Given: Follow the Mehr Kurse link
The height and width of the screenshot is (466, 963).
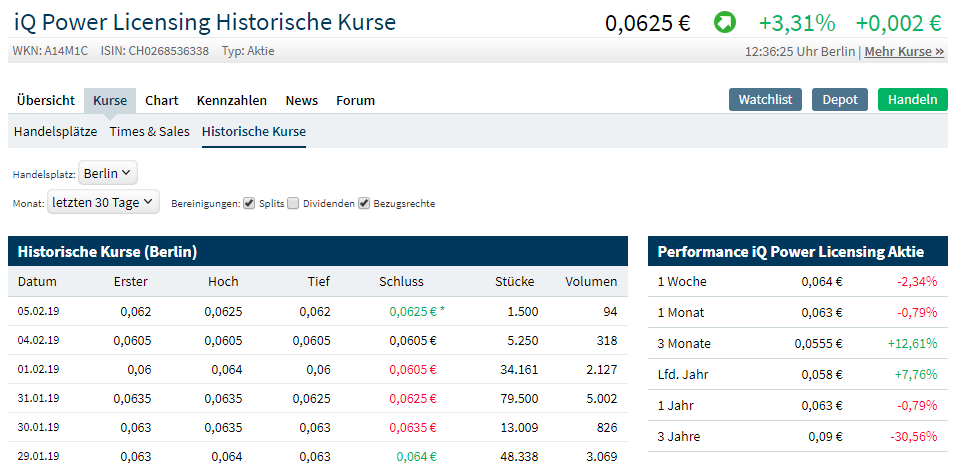Looking at the screenshot, I should click(x=904, y=51).
